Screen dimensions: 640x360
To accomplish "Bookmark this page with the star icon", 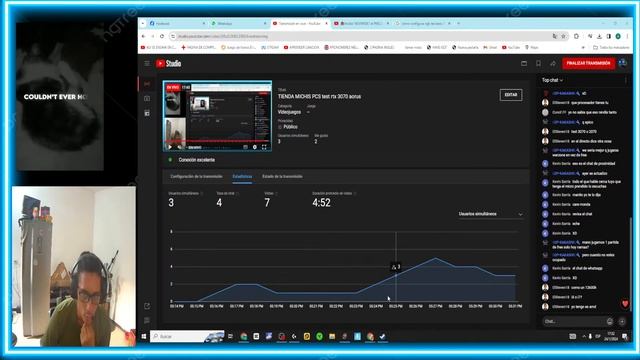I will tap(564, 36).
